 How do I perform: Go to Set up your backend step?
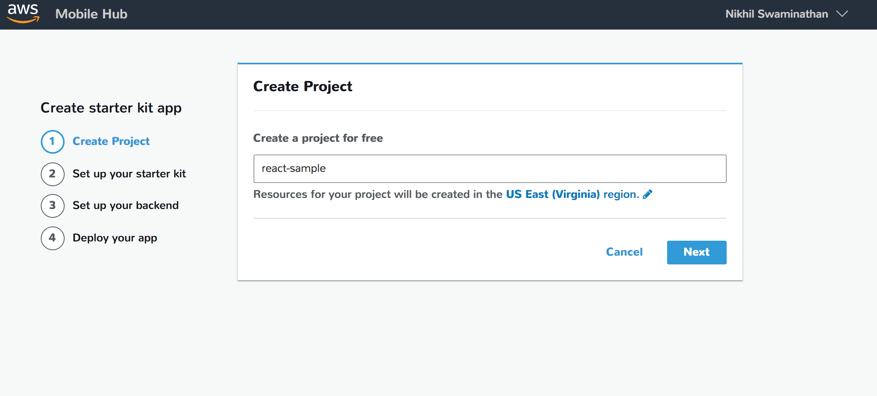[x=126, y=205]
